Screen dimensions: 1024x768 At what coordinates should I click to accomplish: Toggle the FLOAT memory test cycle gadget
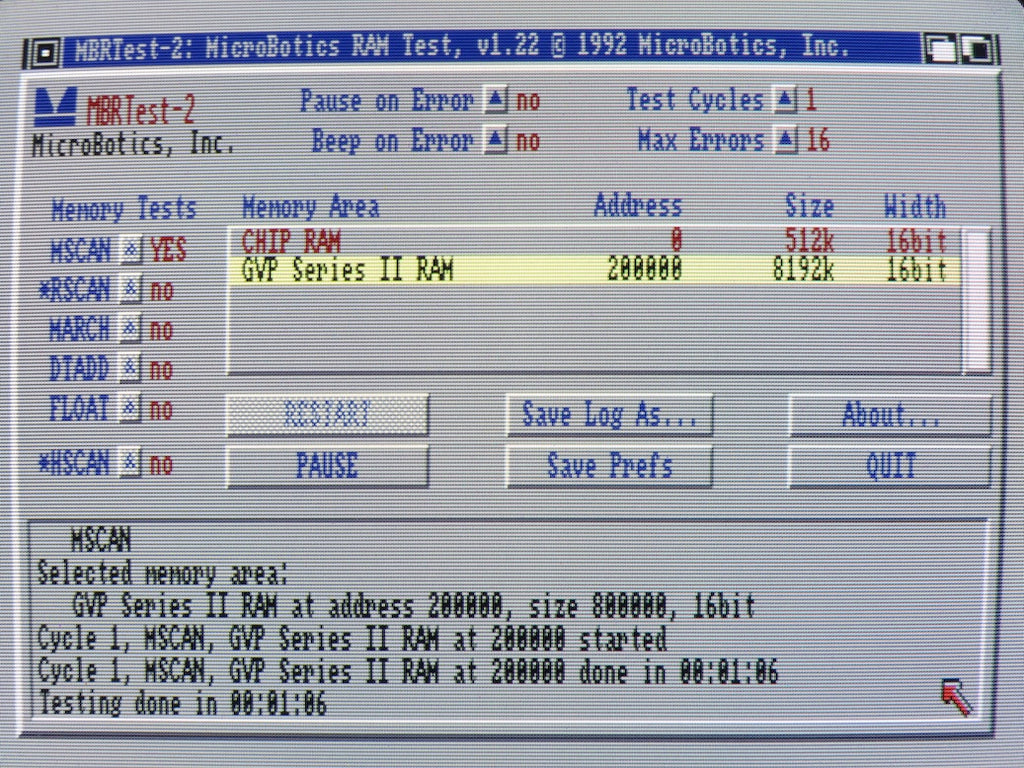pyautogui.click(x=131, y=409)
